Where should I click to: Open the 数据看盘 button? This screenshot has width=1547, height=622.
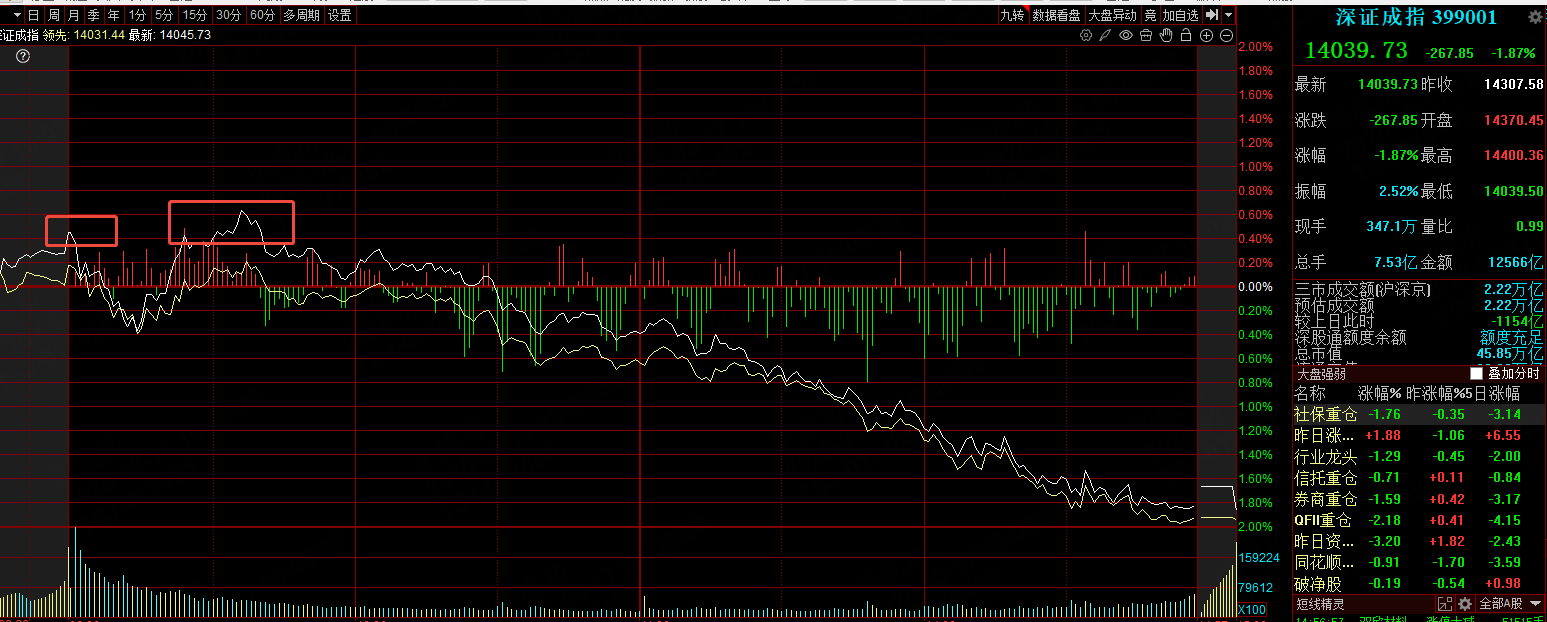pos(1056,15)
